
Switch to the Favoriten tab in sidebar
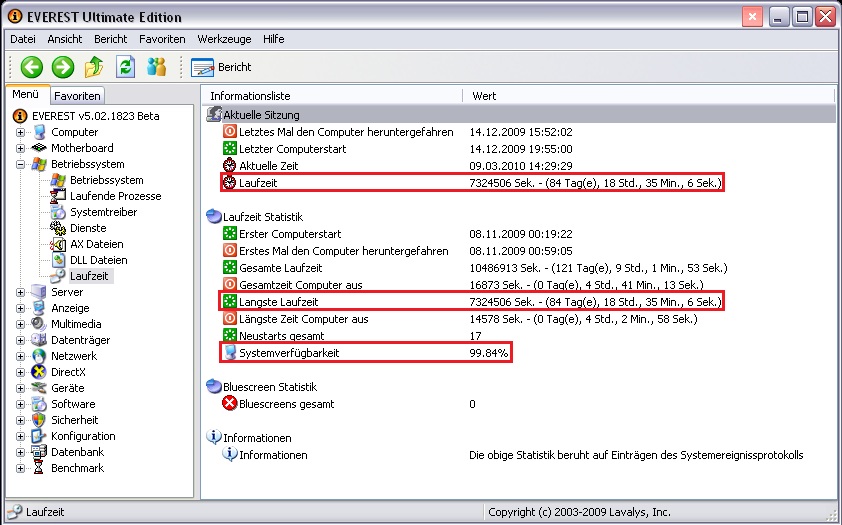coord(77,96)
